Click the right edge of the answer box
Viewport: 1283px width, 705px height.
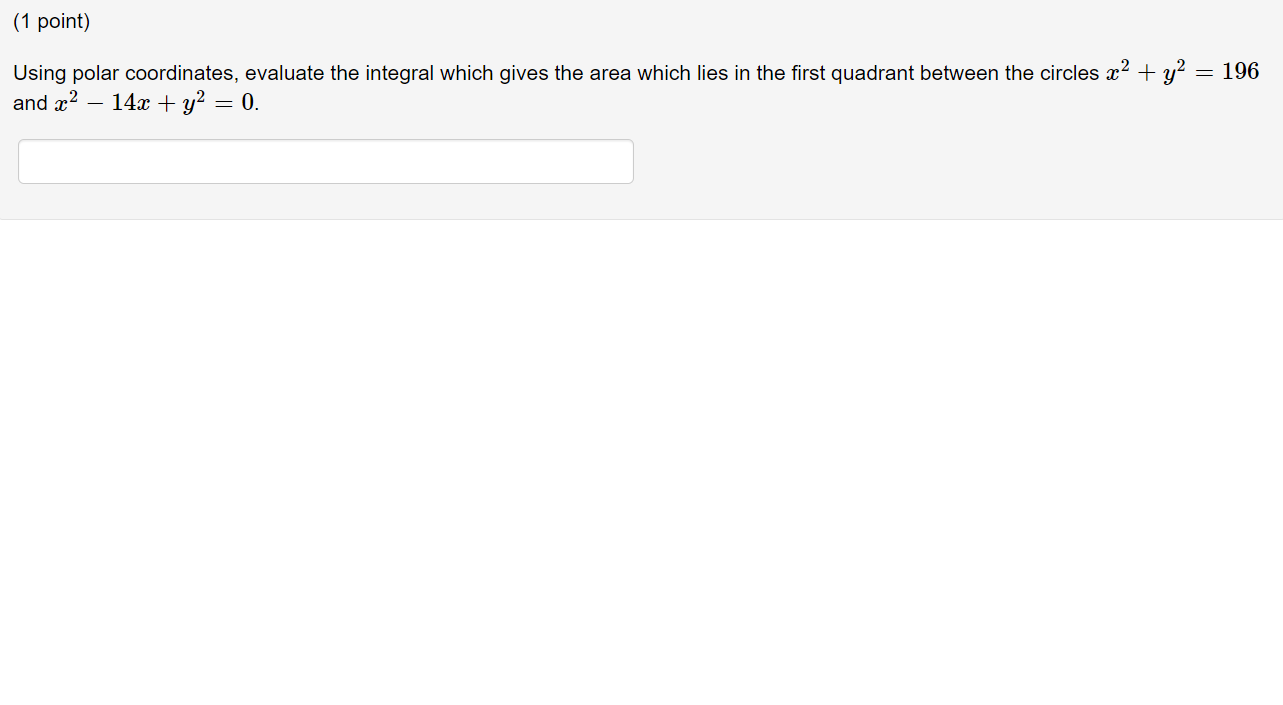(x=632, y=161)
